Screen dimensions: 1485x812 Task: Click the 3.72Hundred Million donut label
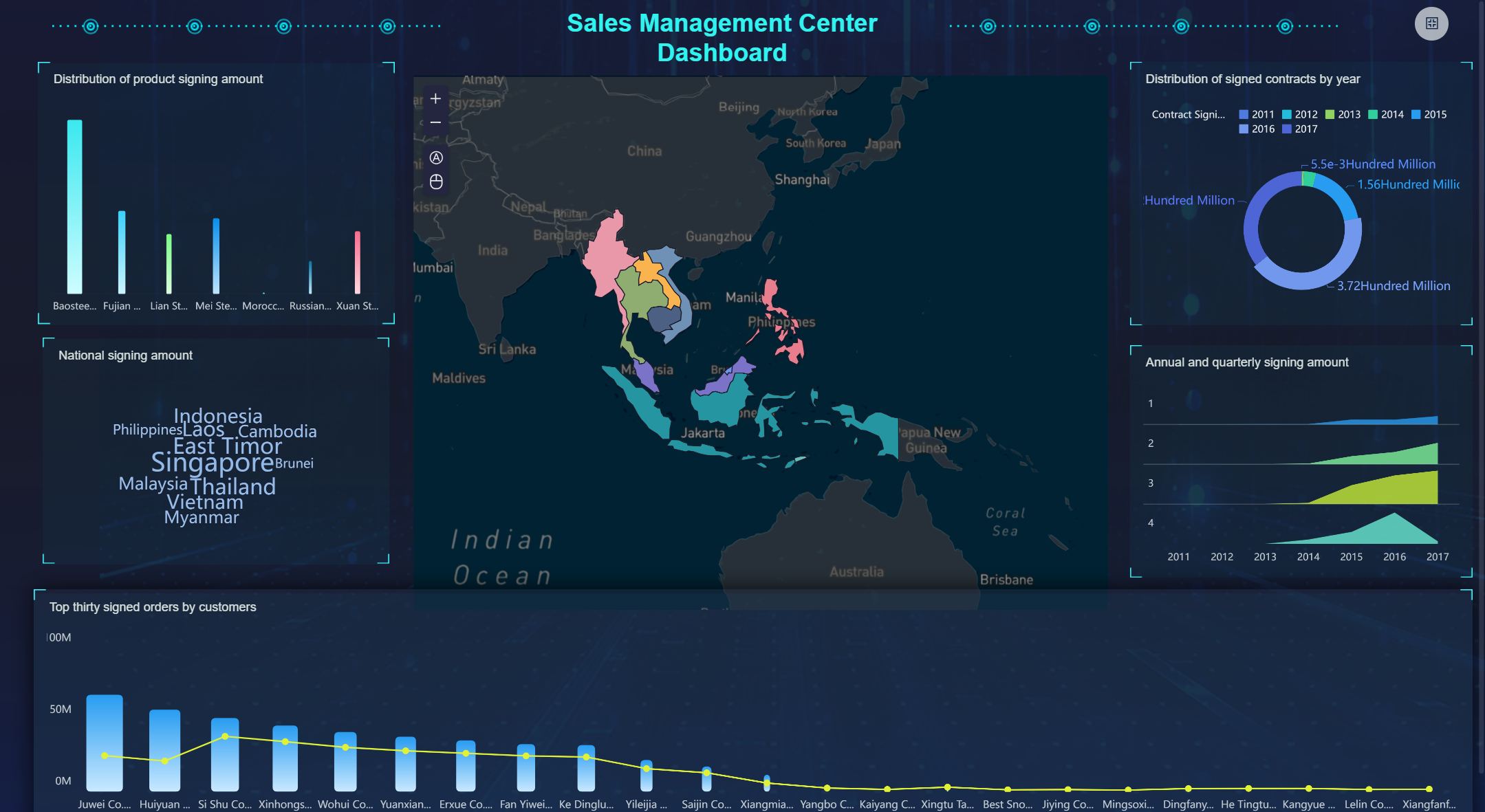[1393, 285]
